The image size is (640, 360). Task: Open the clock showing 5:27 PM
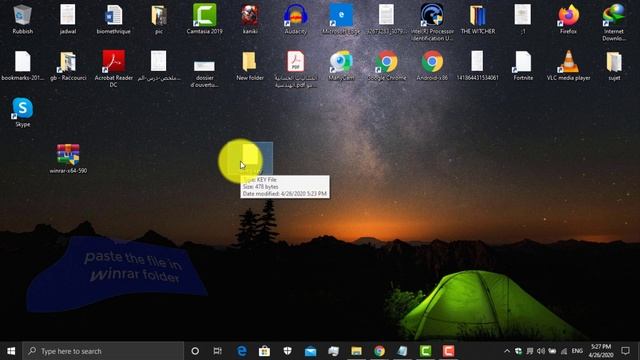coord(601,351)
